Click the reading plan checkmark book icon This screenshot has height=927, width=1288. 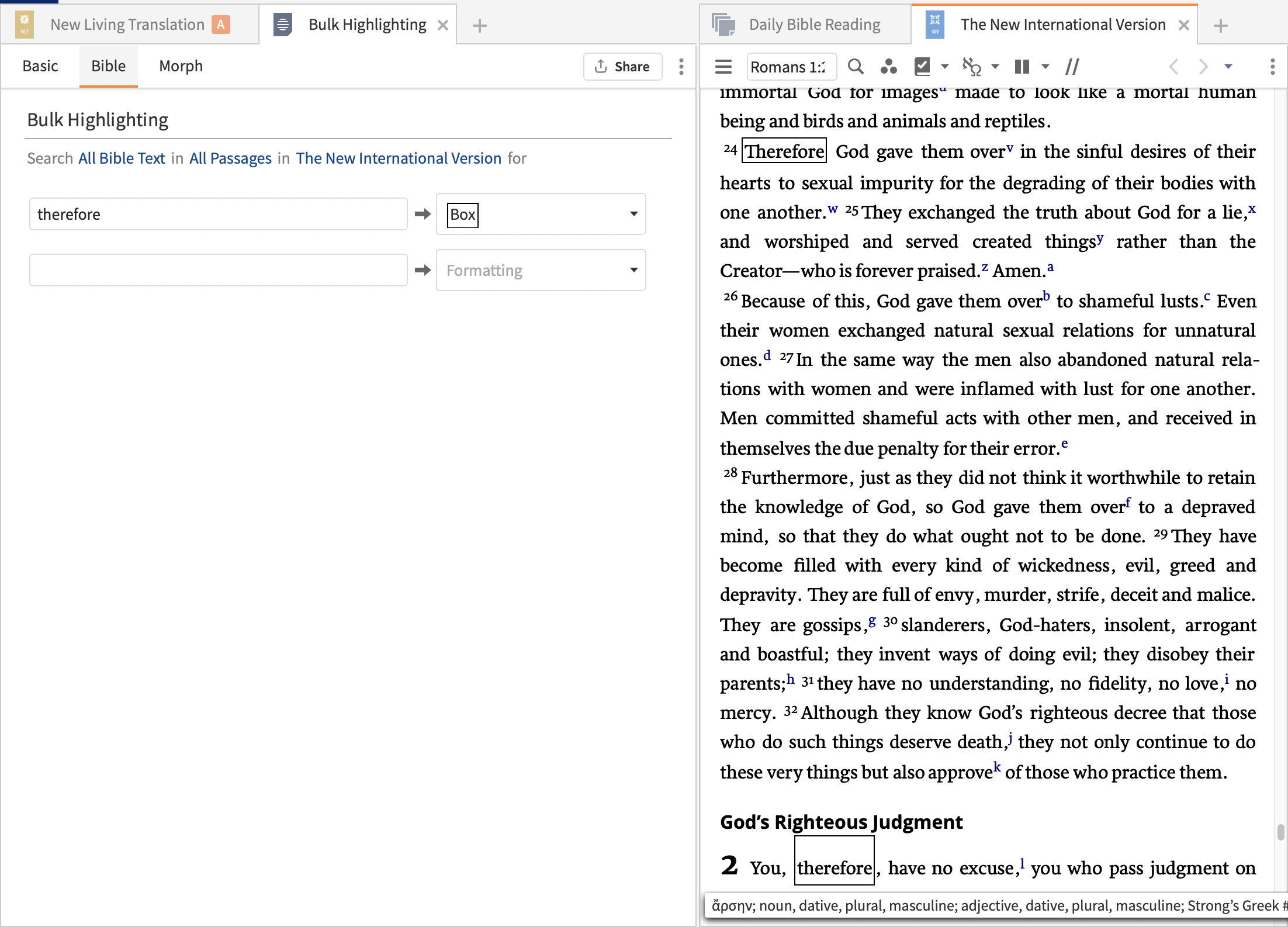point(922,67)
